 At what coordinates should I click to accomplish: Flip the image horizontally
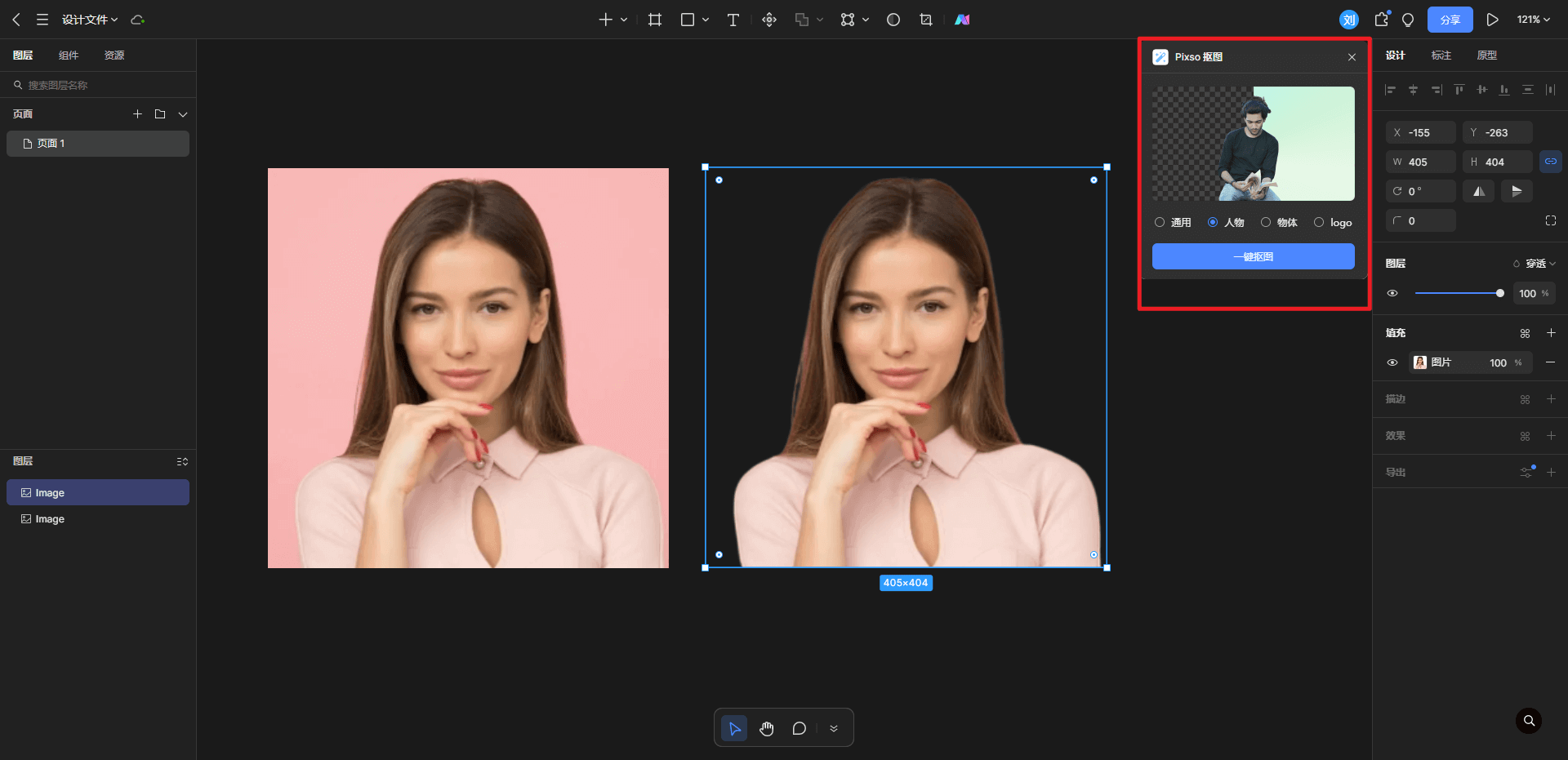pos(1479,191)
